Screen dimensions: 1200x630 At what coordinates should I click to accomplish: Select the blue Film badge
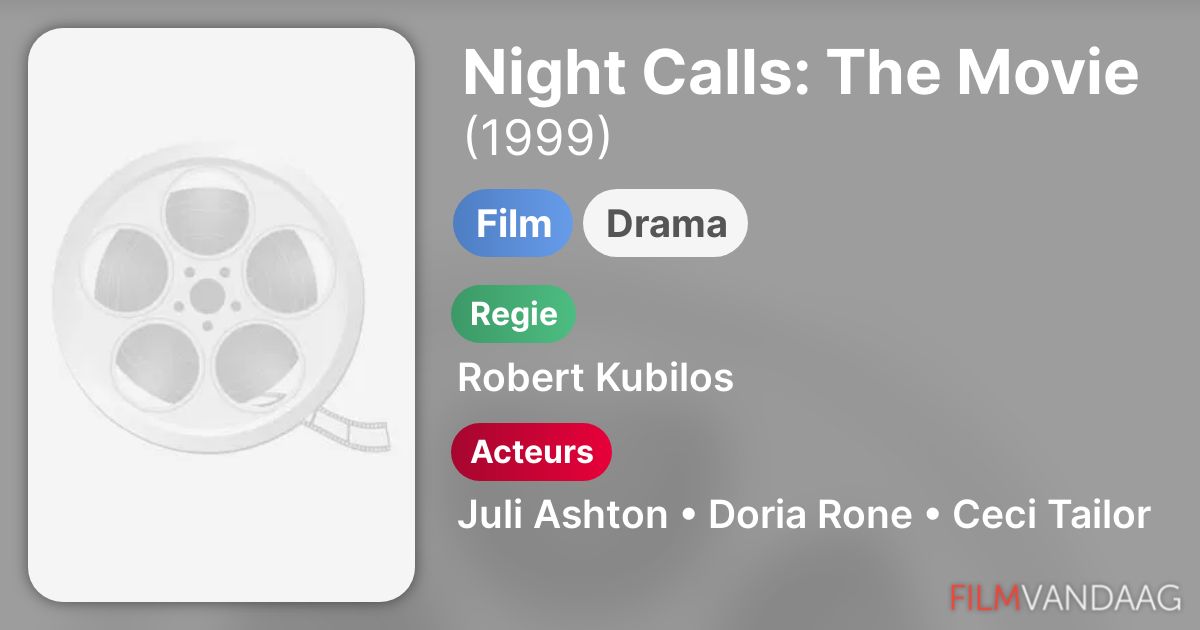pos(513,223)
